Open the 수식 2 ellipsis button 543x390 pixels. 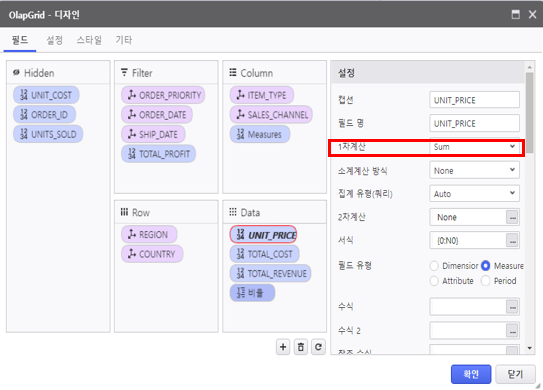[512, 331]
